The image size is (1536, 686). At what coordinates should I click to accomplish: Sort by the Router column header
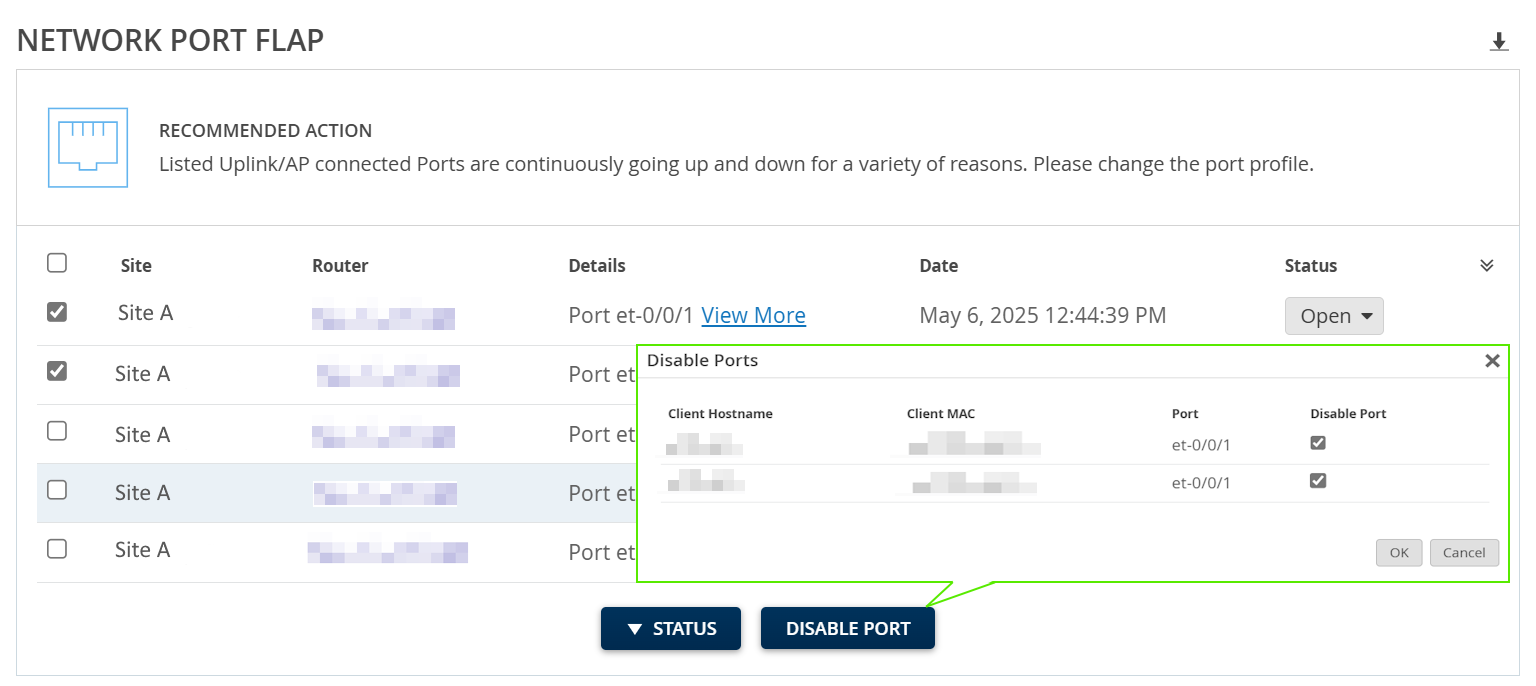(340, 266)
